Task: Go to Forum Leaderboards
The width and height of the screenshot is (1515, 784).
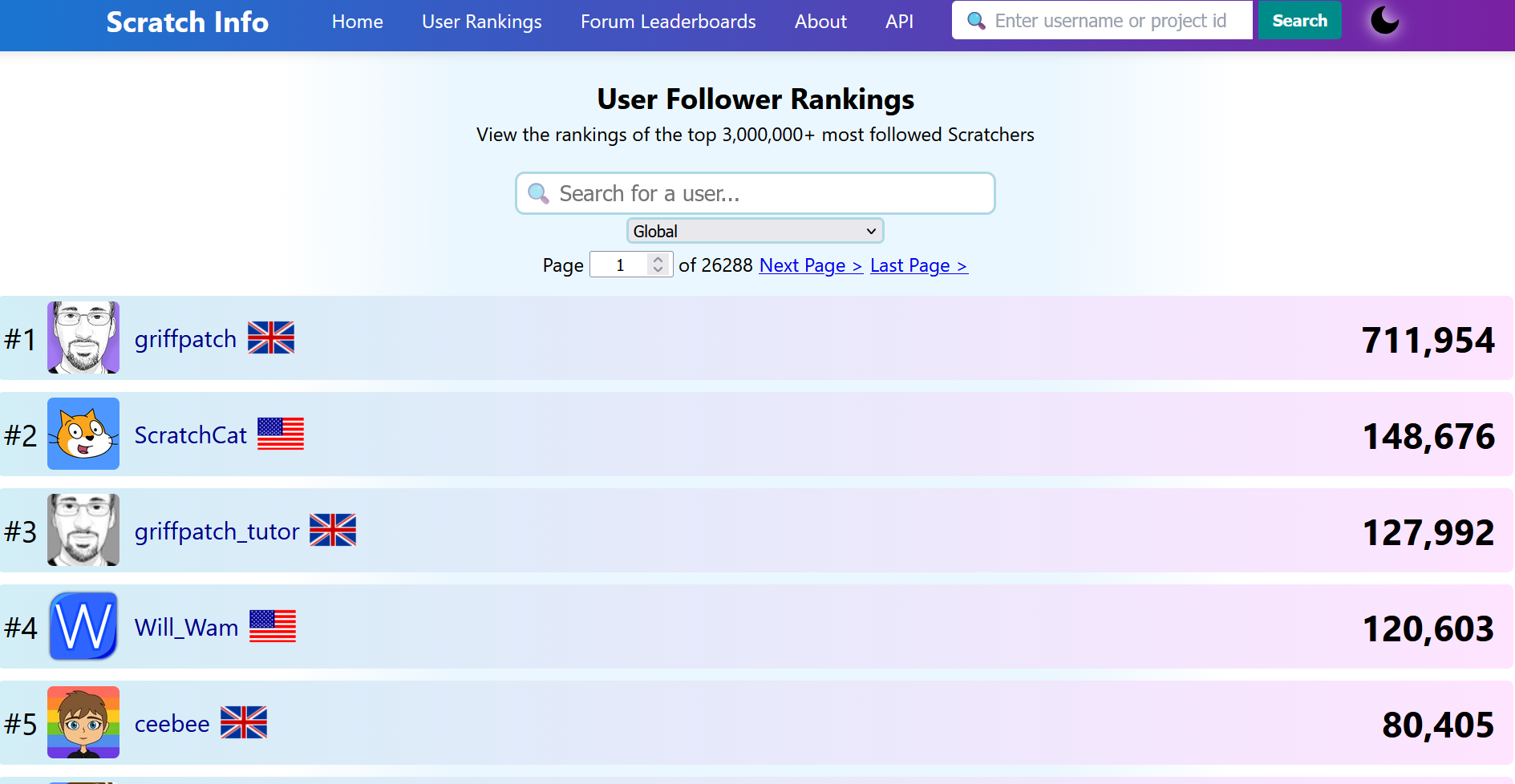Action: (x=668, y=22)
